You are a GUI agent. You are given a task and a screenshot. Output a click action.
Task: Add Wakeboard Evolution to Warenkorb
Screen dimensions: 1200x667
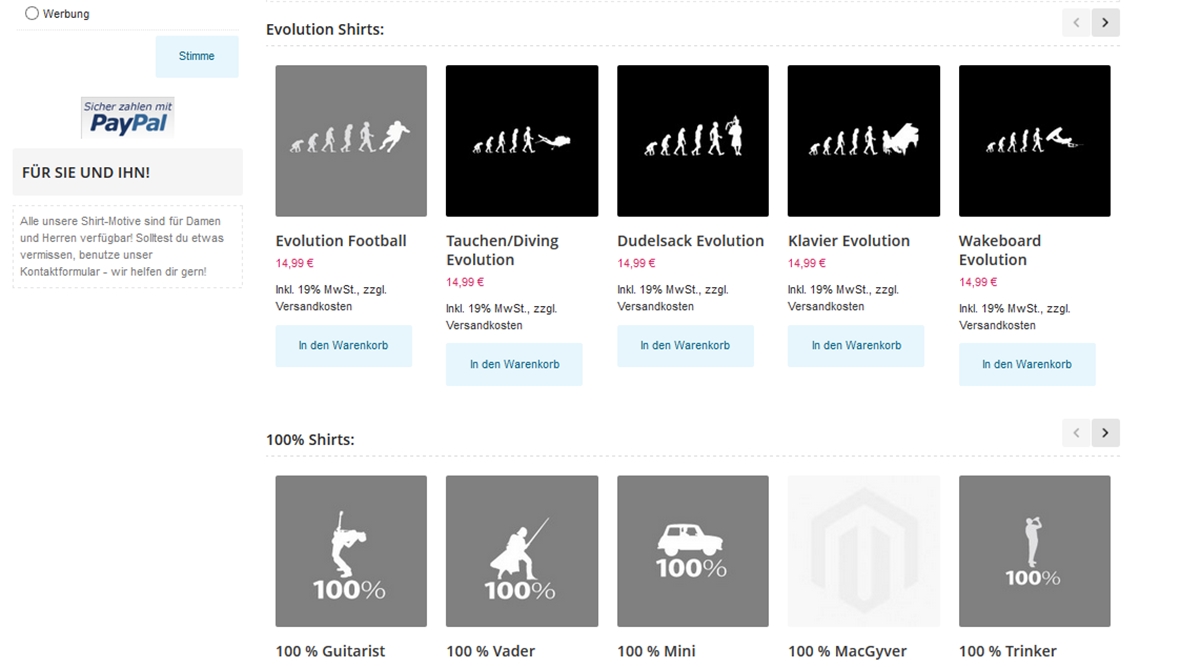pyautogui.click(x=1027, y=365)
